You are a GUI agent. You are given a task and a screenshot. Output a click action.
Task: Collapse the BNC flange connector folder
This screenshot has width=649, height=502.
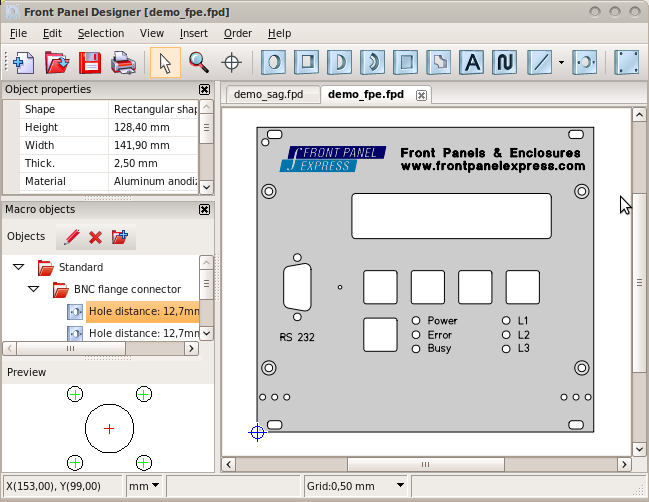pos(34,289)
